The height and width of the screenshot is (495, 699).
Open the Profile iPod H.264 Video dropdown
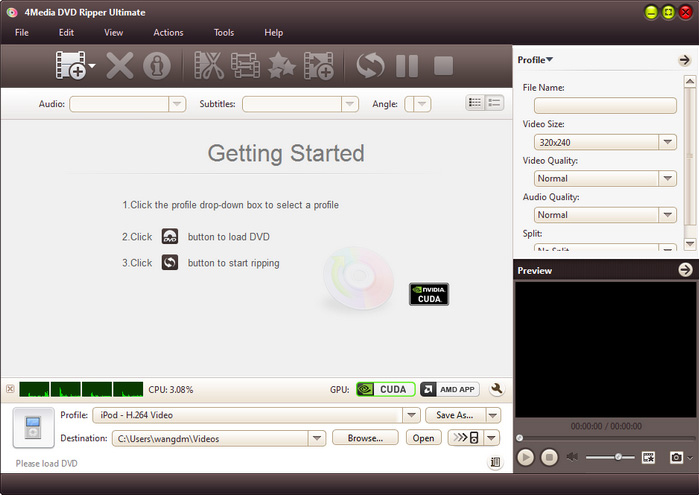tap(411, 415)
